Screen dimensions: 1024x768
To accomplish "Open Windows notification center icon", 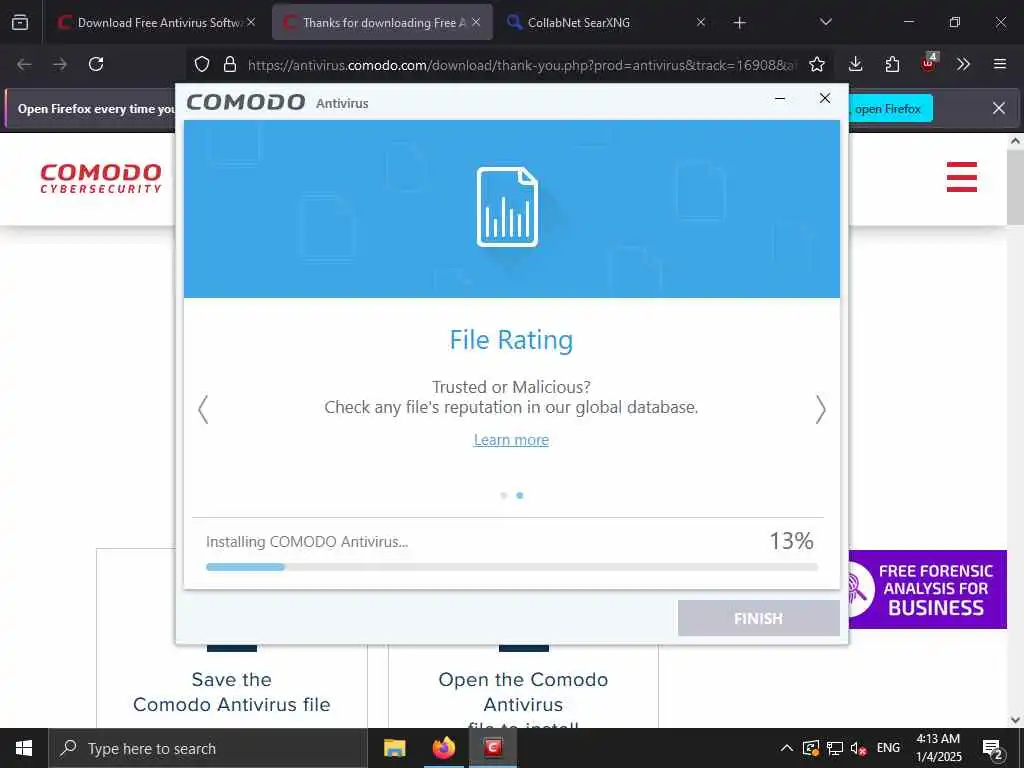I will click(x=993, y=749).
